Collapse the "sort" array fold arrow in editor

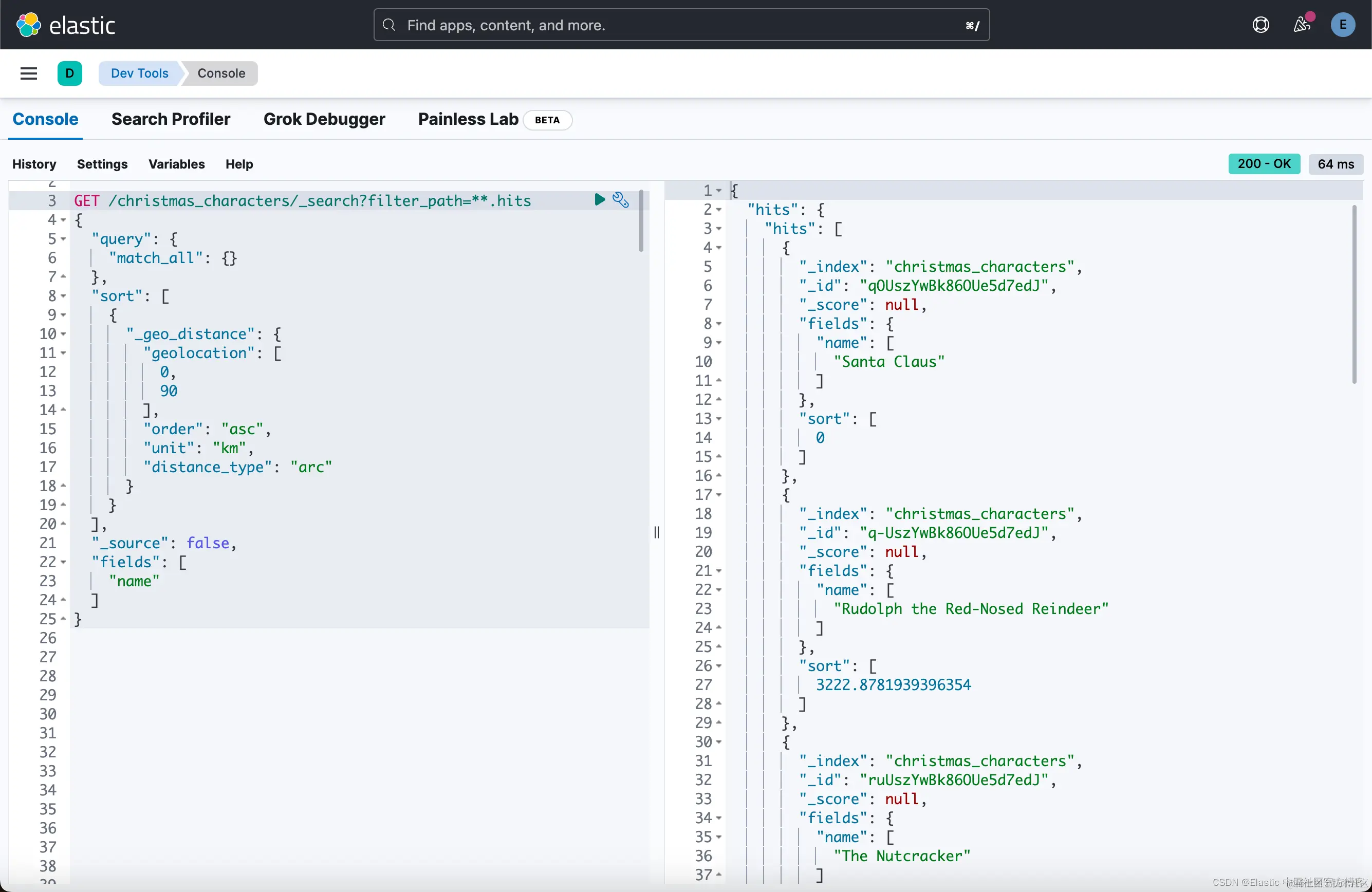[x=63, y=296]
